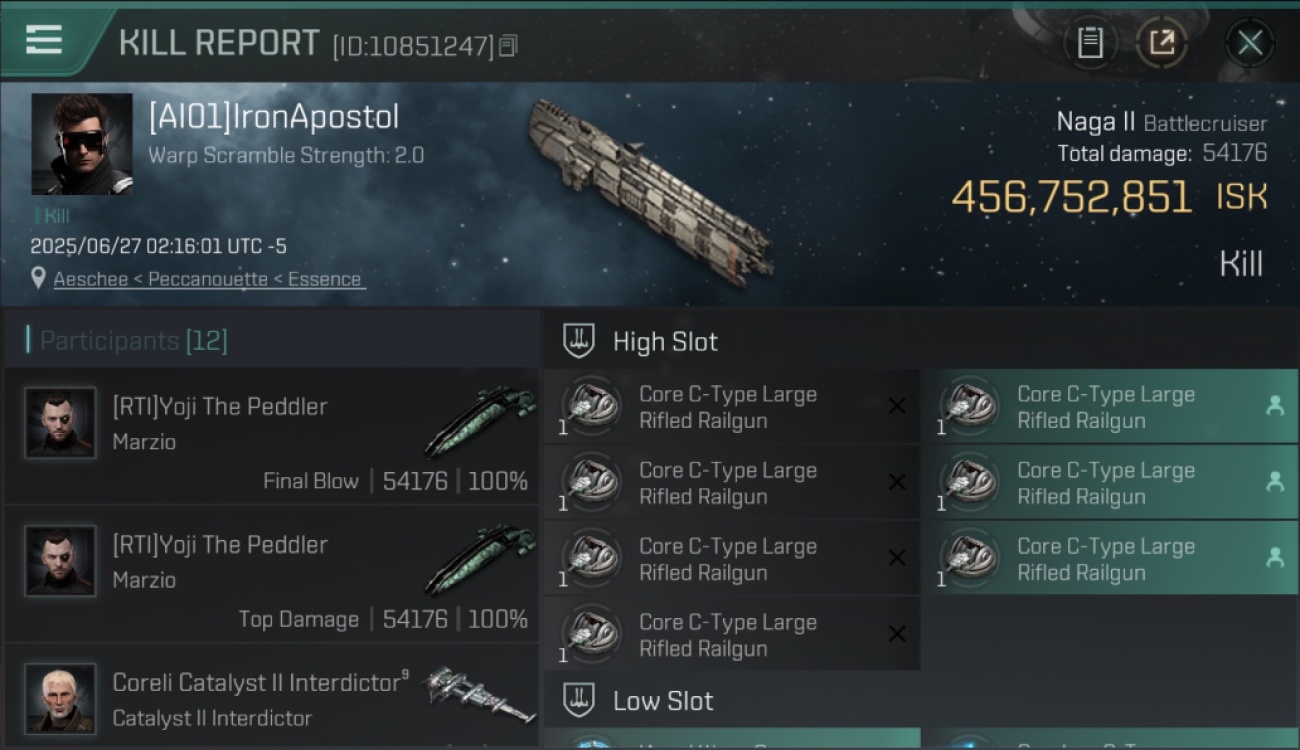Close the kill report window
The width and height of the screenshot is (1300, 750).
coord(1249,43)
